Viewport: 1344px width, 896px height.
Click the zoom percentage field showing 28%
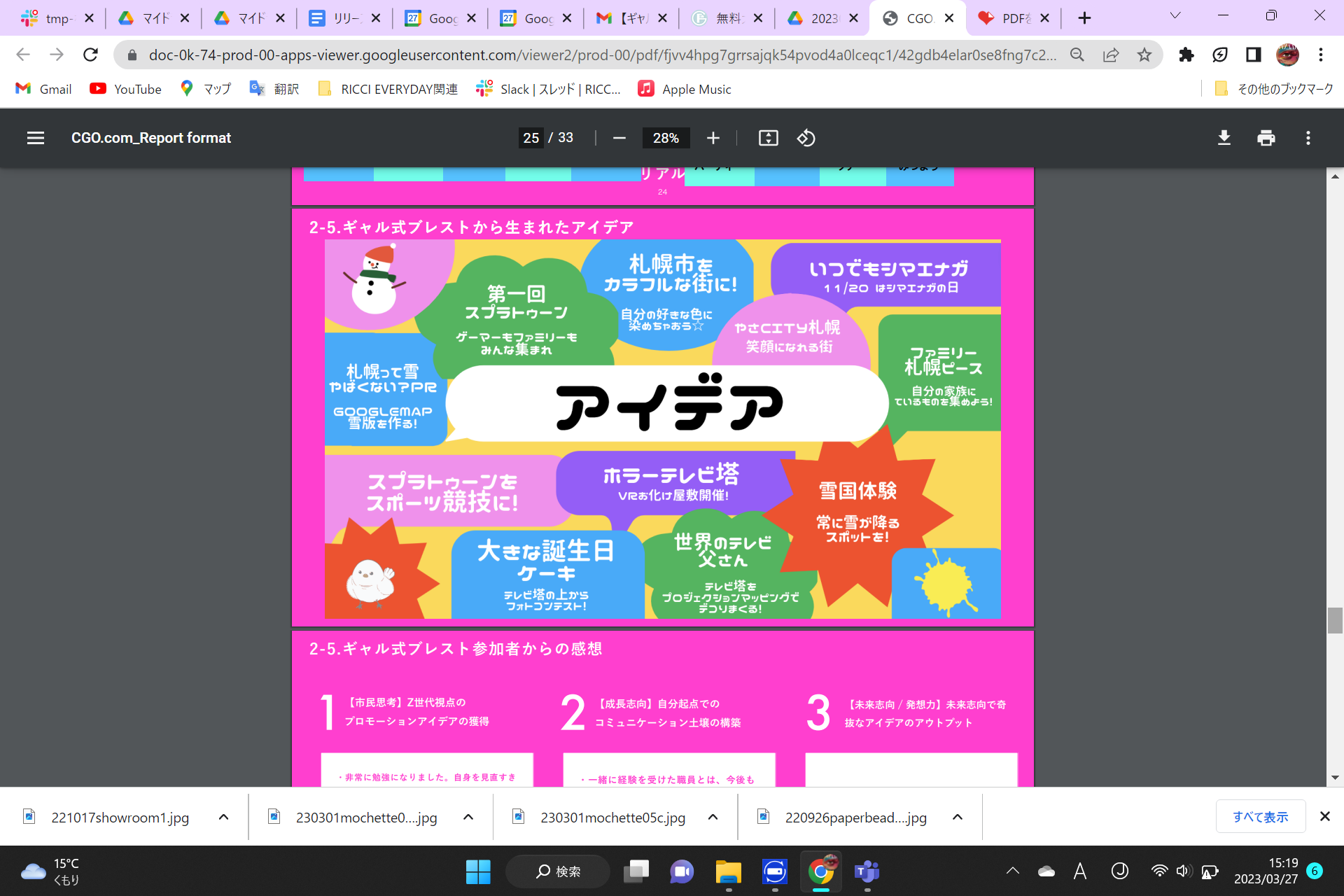pos(665,138)
